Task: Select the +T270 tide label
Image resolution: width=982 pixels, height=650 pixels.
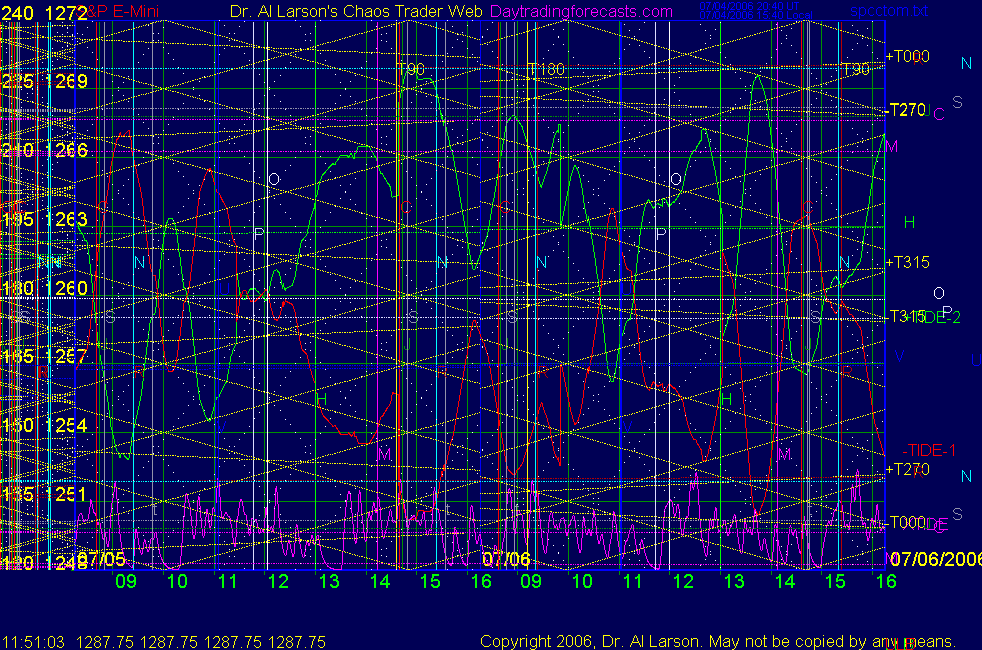Action: 908,469
